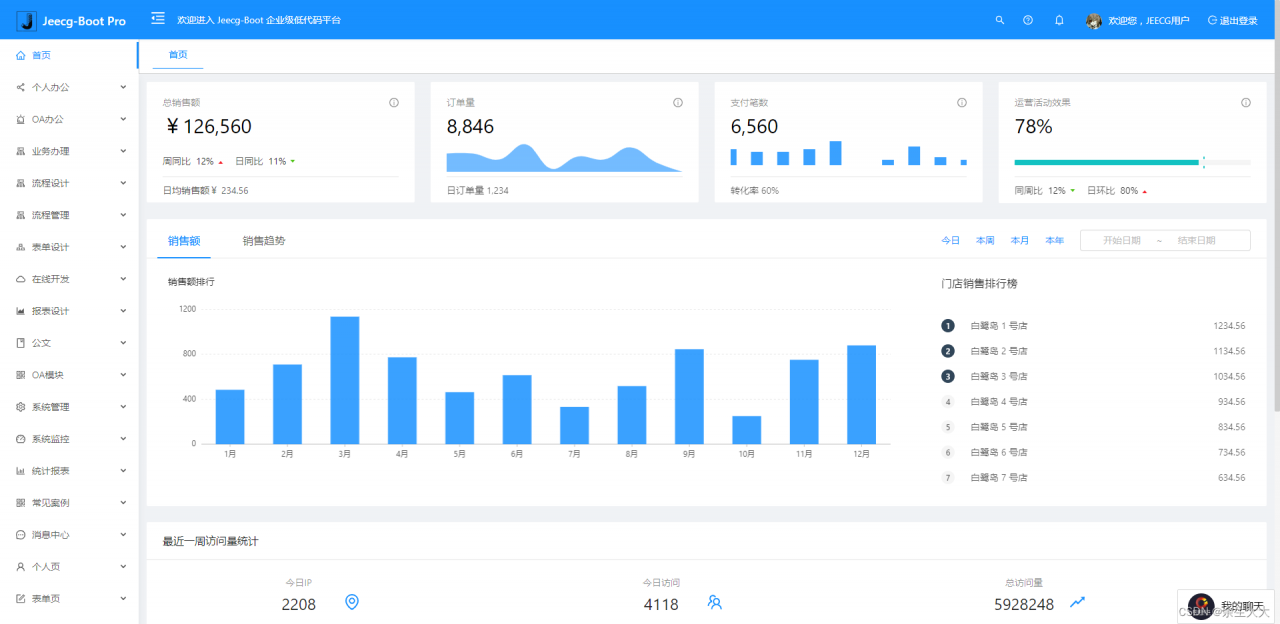Click store row 白鹭岛 7 号店
The width and height of the screenshot is (1280, 624).
[1093, 478]
